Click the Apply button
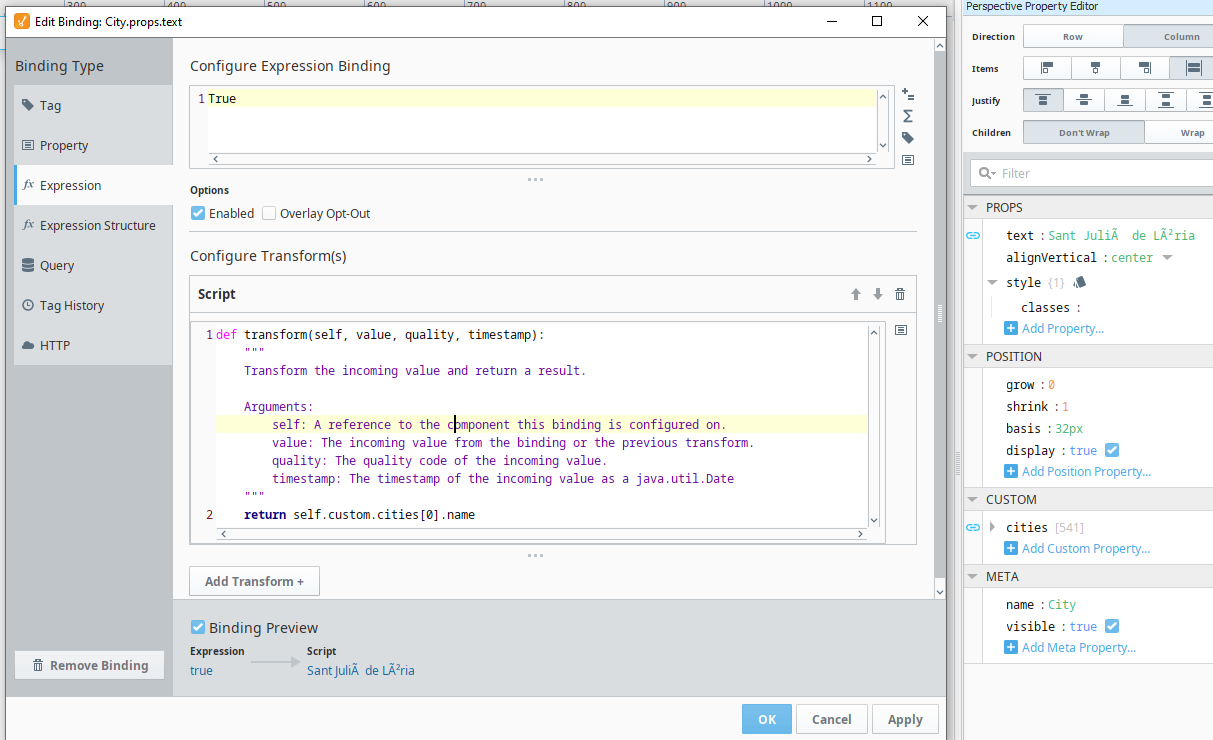Screen dimensions: 1213x740 [905, 719]
